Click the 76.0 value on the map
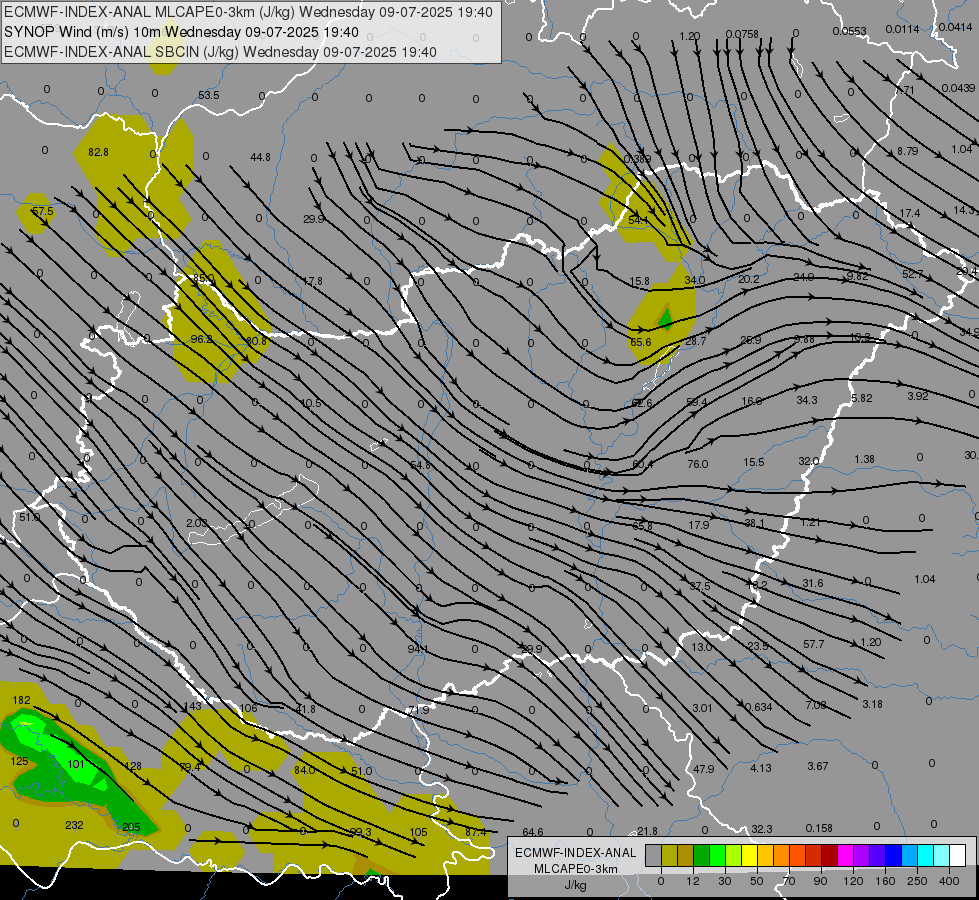Image resolution: width=979 pixels, height=900 pixels. [697, 464]
